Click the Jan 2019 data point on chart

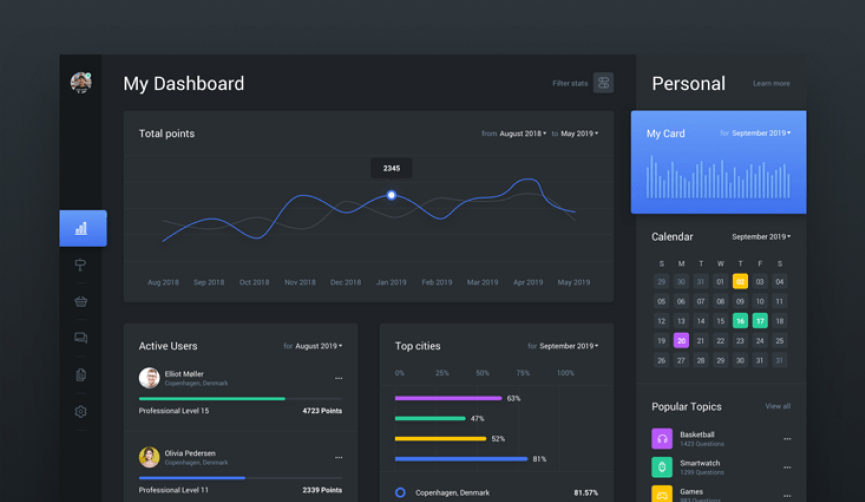[x=391, y=195]
